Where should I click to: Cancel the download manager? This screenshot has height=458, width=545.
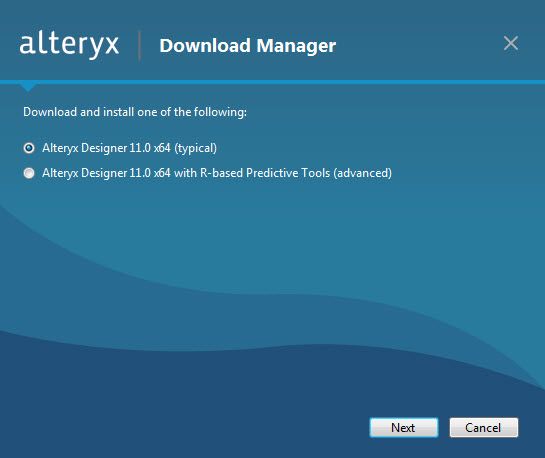(483, 427)
